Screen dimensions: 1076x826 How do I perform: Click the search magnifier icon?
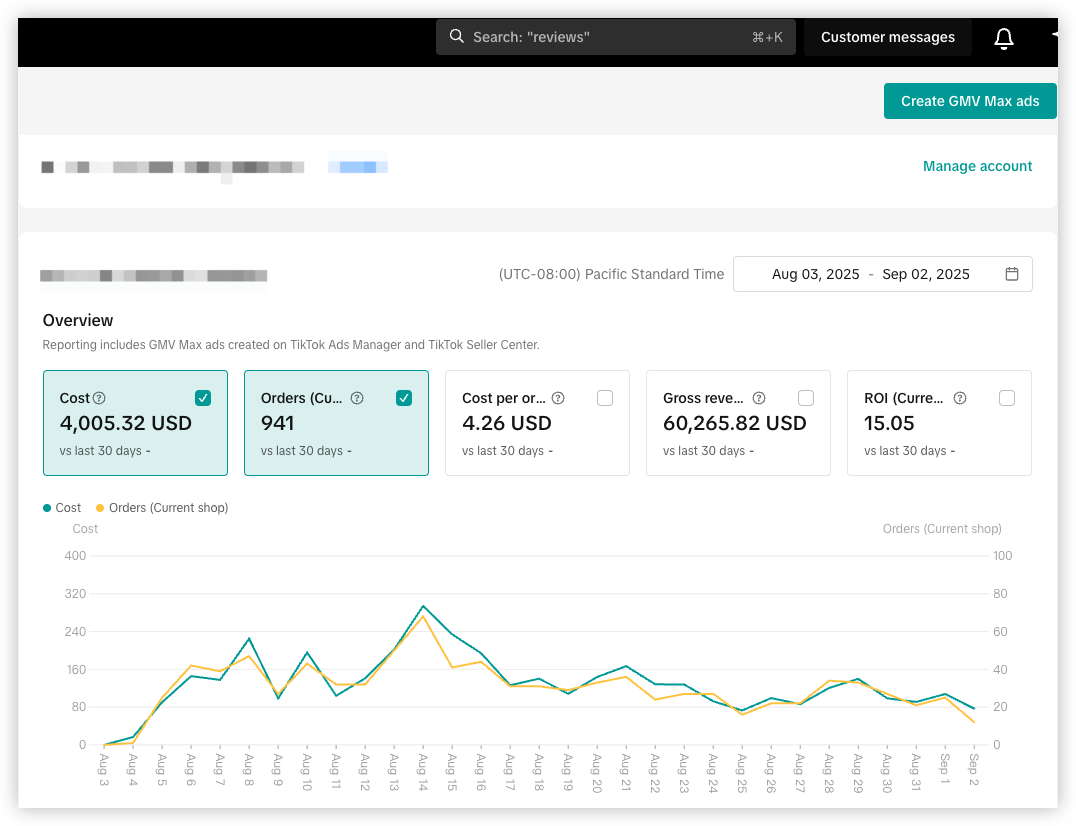click(x=457, y=37)
